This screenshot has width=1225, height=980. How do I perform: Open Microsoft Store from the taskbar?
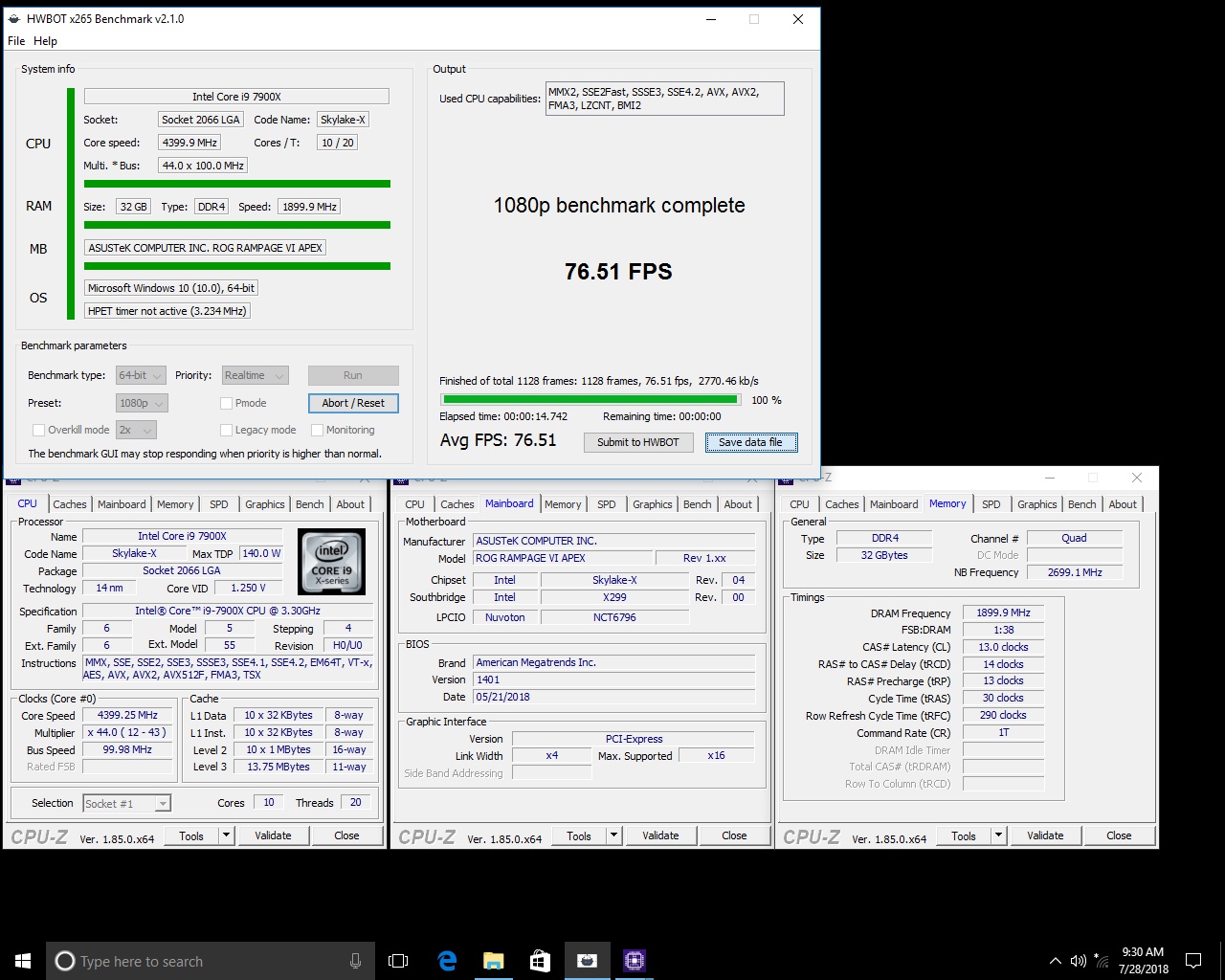(x=540, y=961)
